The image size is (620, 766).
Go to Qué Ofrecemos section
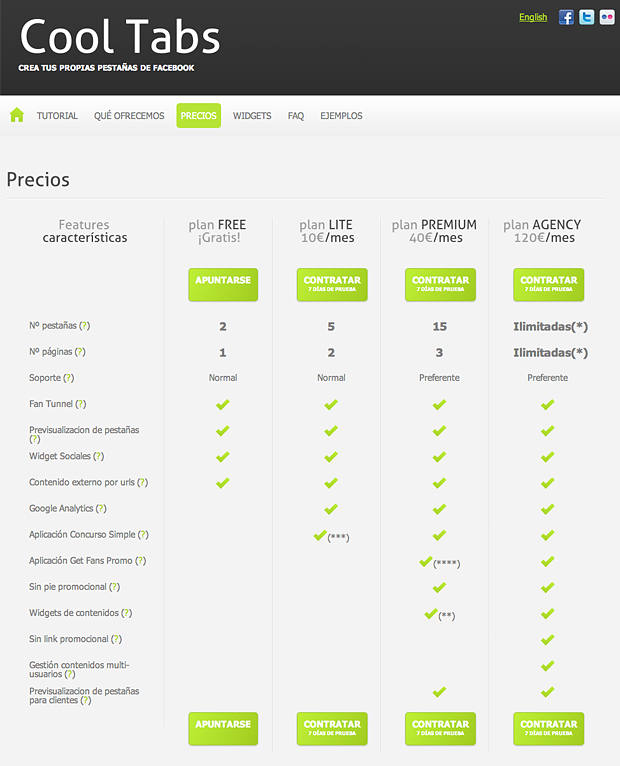(129, 116)
